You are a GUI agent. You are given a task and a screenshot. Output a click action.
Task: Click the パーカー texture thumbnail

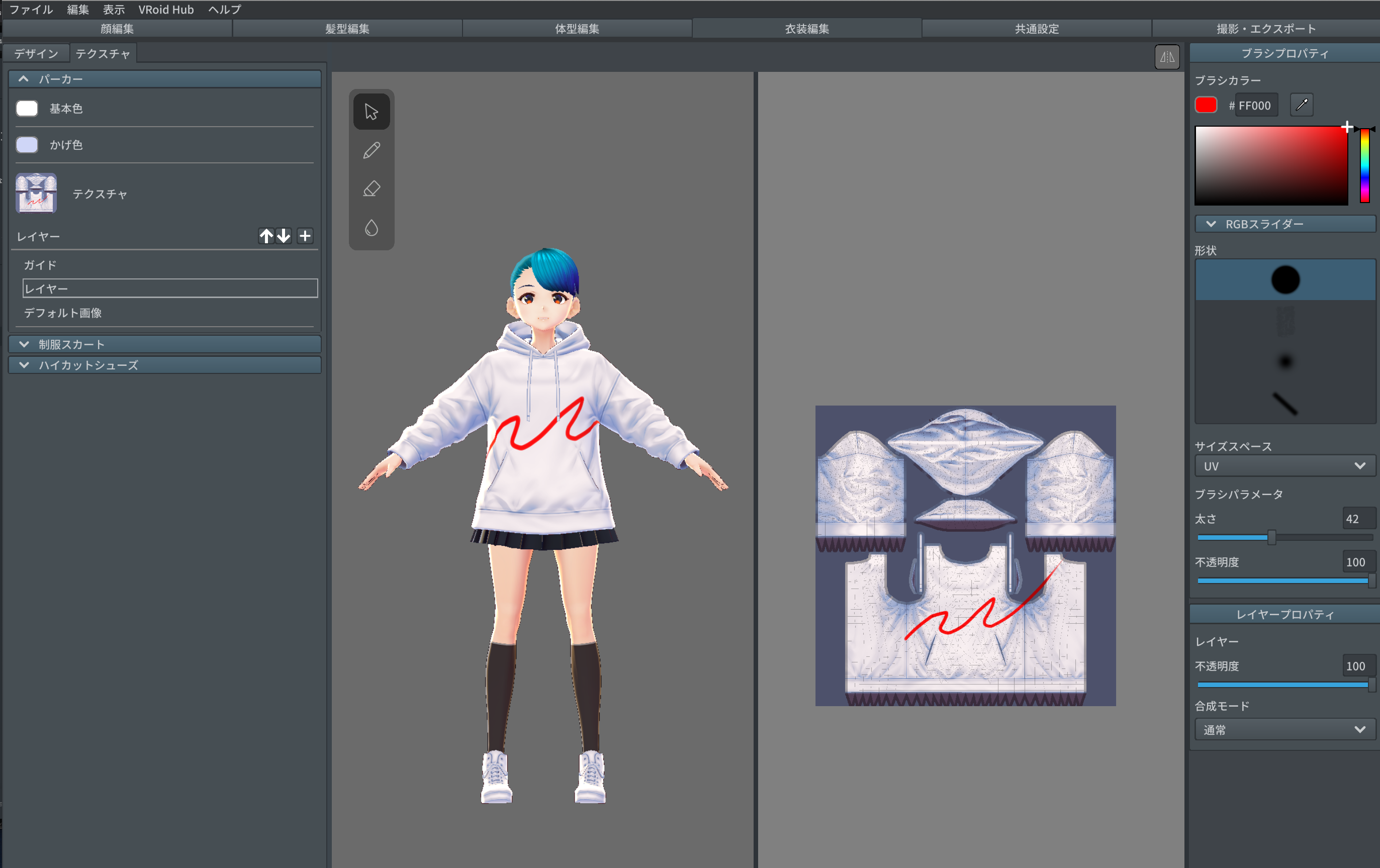[36, 193]
